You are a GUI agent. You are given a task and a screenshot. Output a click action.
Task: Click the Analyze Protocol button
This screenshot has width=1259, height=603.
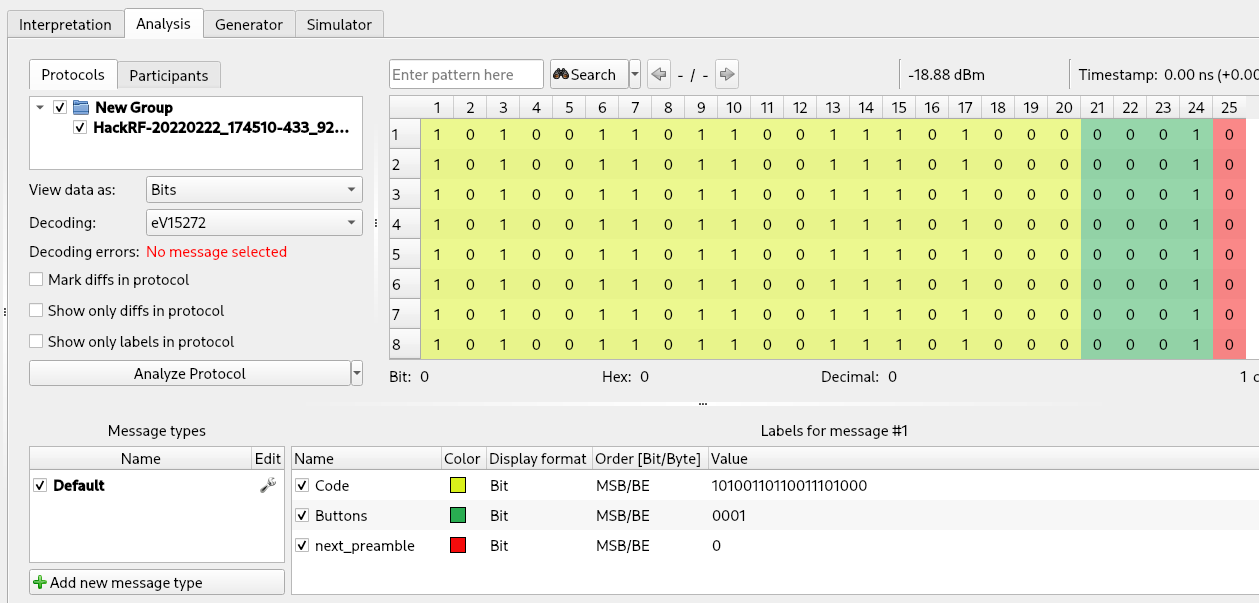coord(189,374)
